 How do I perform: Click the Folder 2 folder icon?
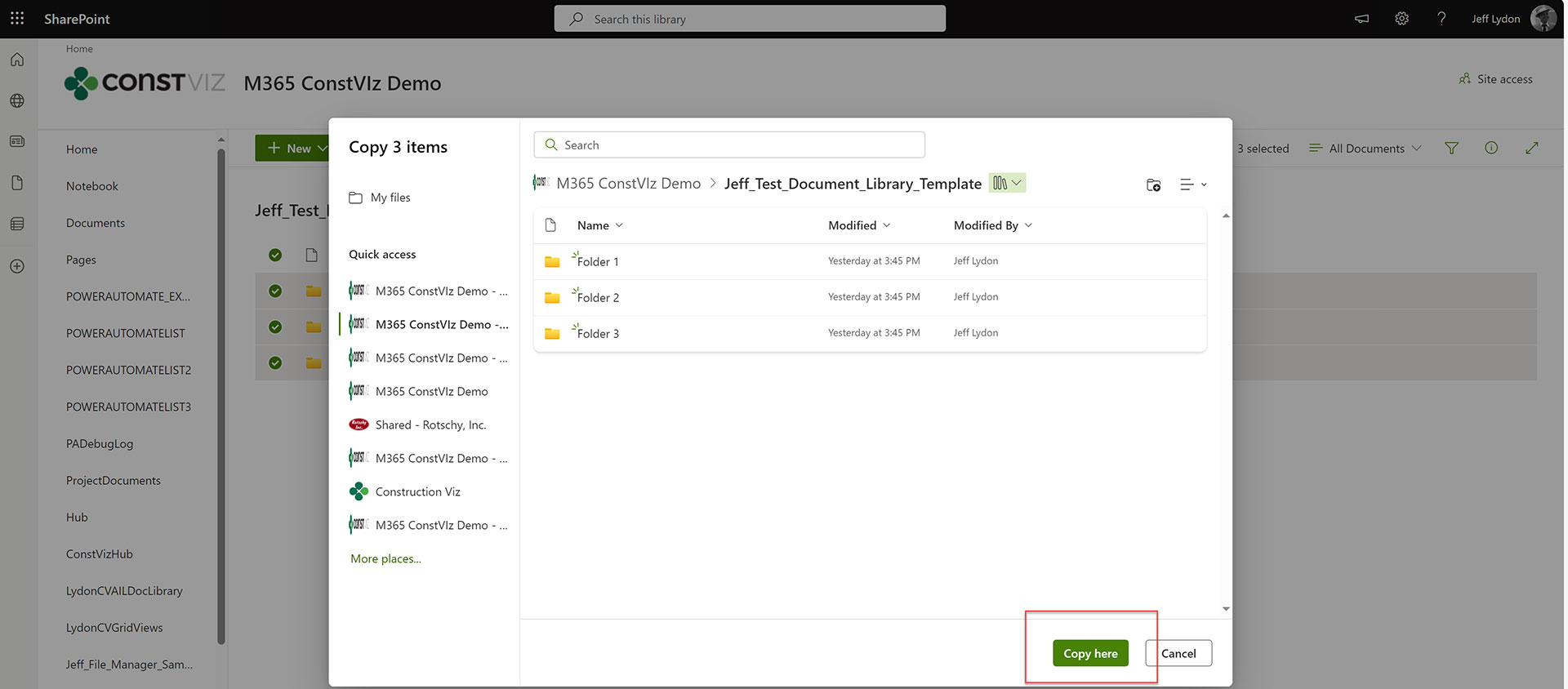[x=552, y=298]
